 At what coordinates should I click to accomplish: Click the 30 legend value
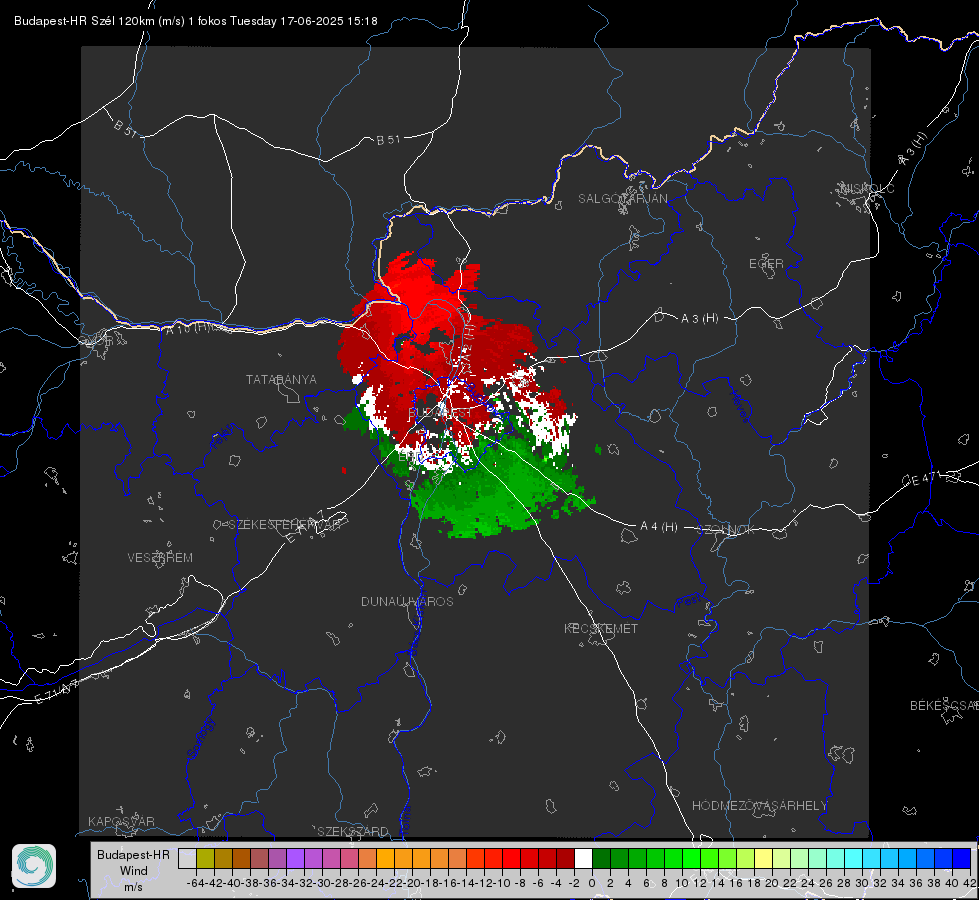click(x=862, y=883)
